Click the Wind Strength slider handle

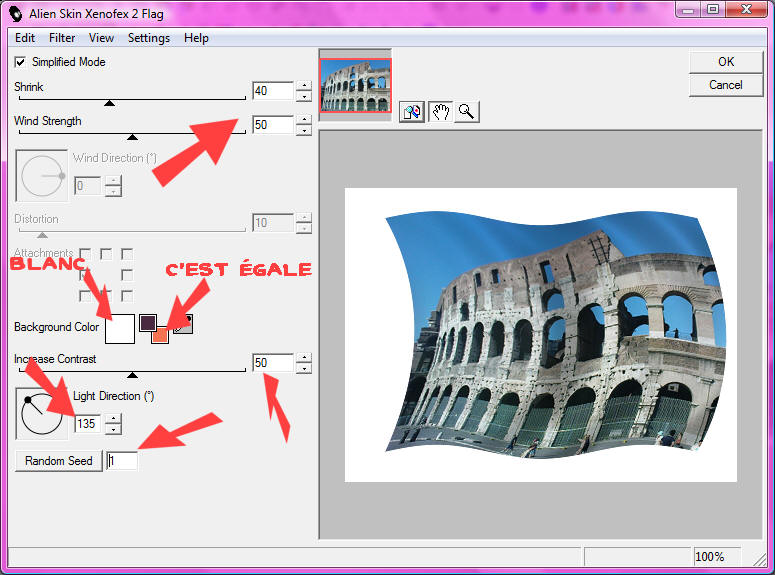coord(132,137)
